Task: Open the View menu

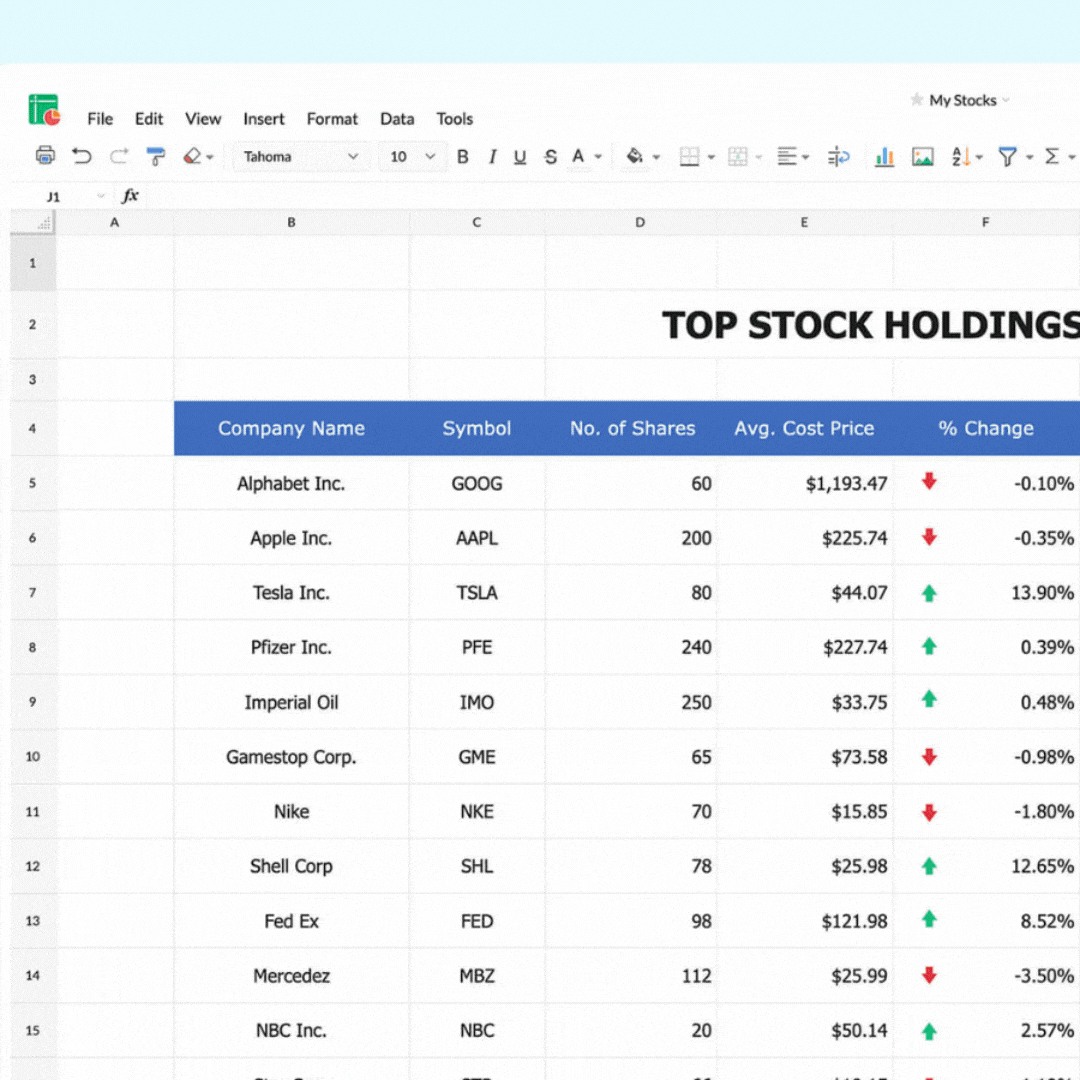Action: click(202, 118)
